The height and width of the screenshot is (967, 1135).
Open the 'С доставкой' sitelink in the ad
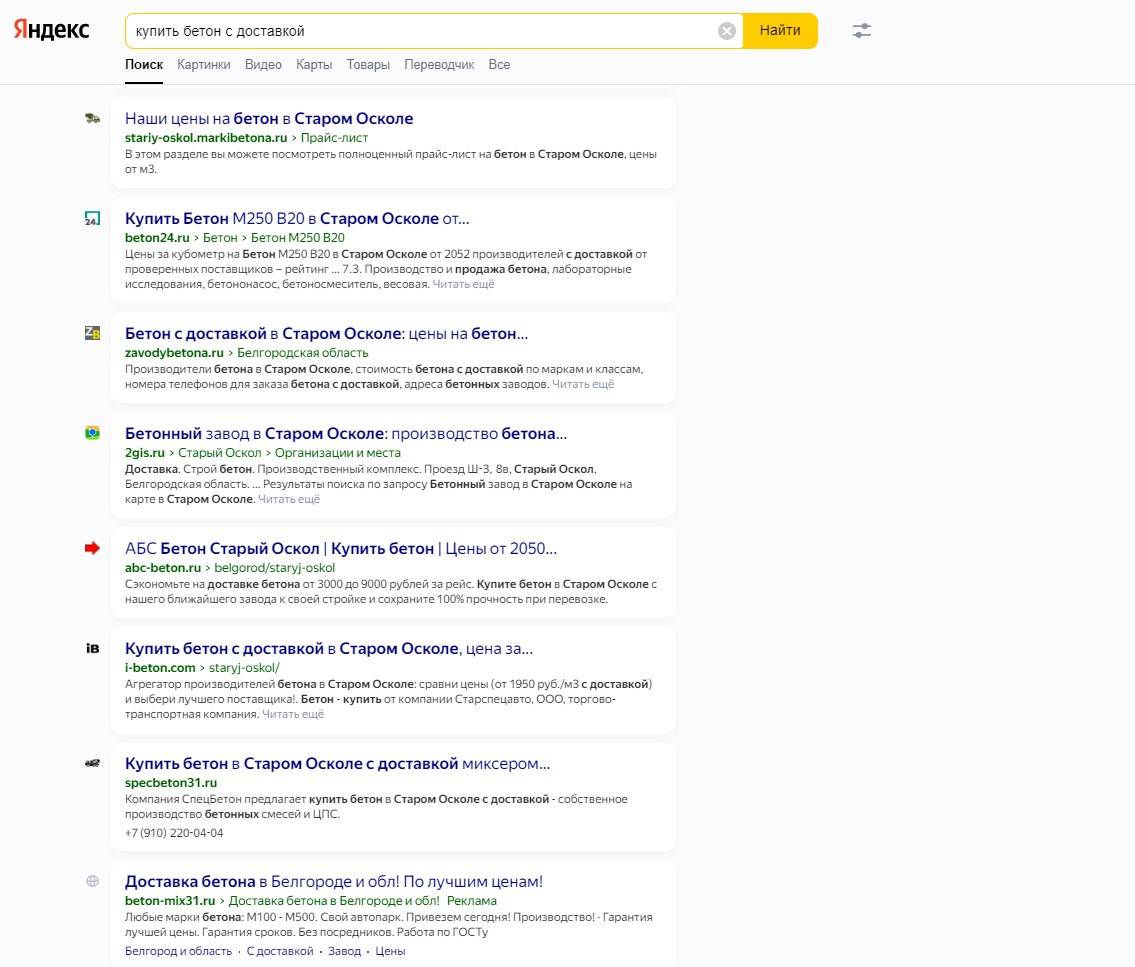(x=279, y=951)
